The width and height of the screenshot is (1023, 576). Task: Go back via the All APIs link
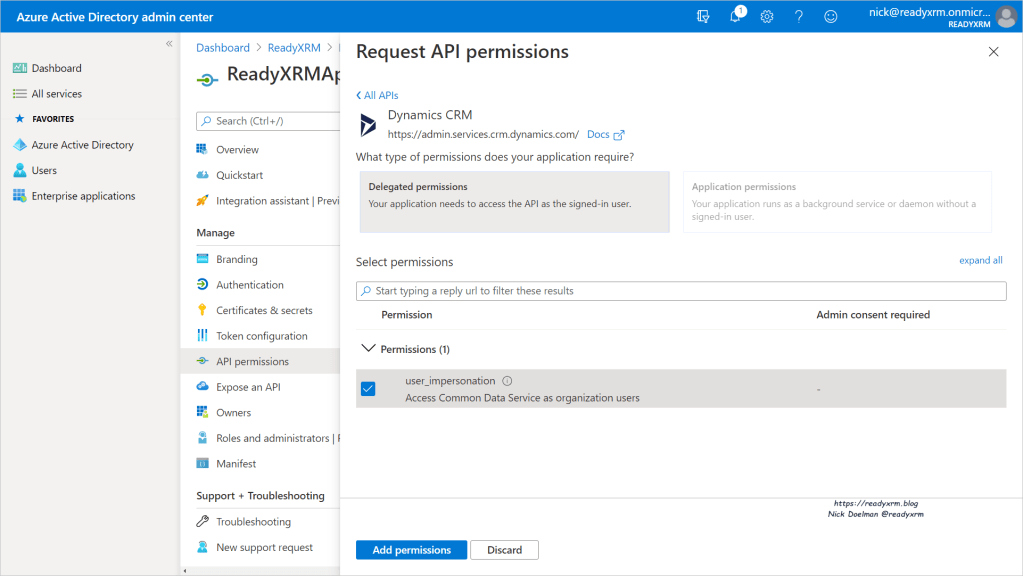377,95
